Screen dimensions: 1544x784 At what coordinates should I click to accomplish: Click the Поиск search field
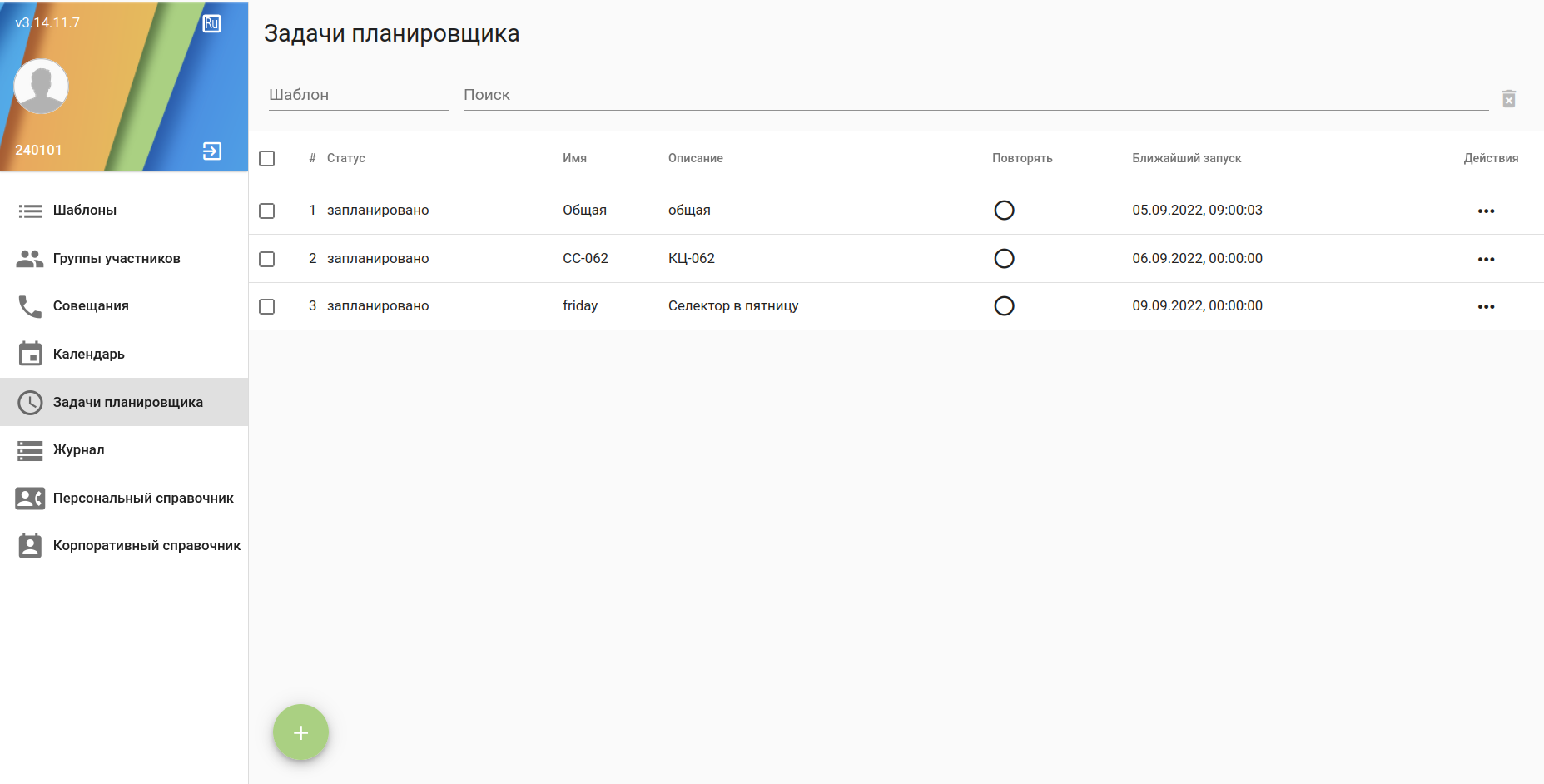(x=974, y=95)
